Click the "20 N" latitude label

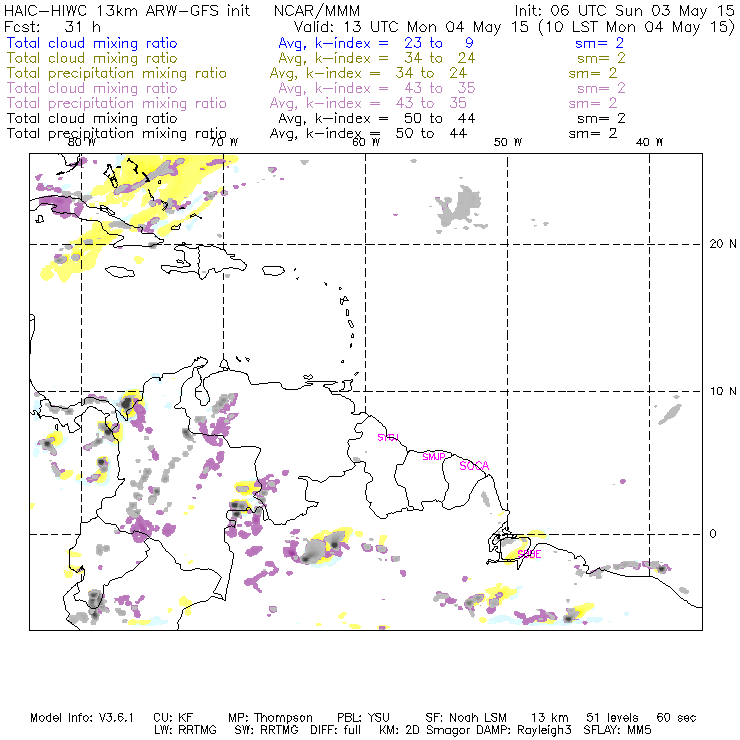(x=723, y=244)
